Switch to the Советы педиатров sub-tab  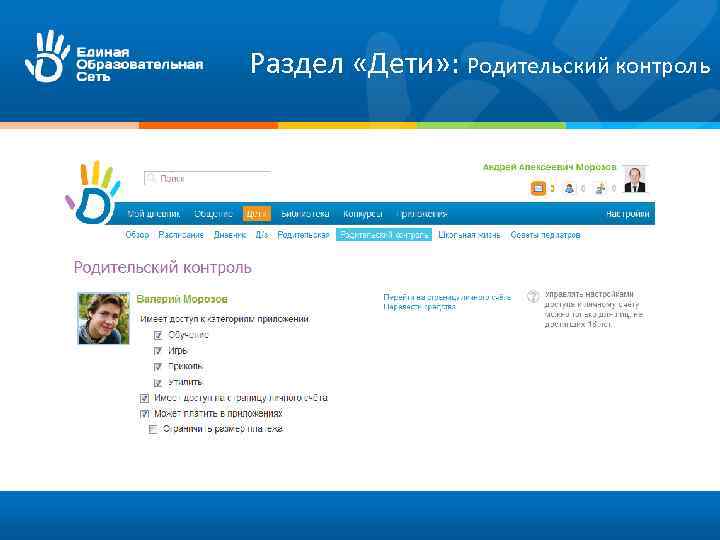545,235
